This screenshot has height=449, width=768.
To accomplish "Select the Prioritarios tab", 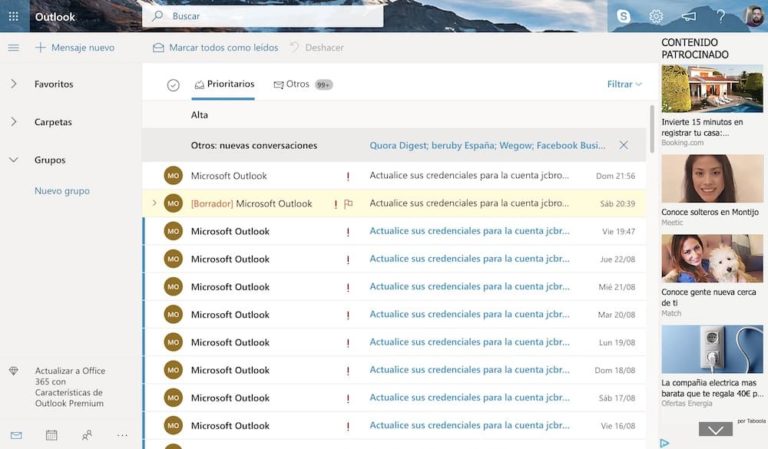I will 225,85.
